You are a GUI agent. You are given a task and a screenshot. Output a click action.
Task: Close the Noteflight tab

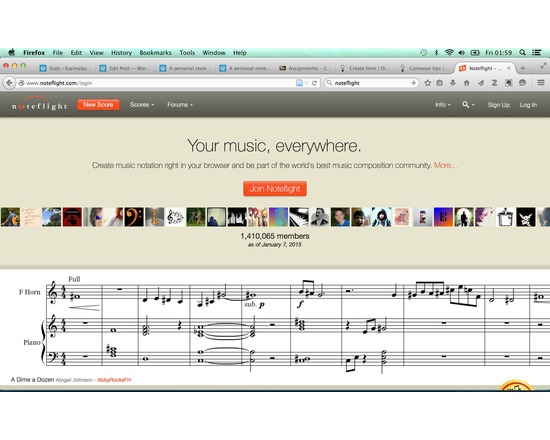(509, 68)
